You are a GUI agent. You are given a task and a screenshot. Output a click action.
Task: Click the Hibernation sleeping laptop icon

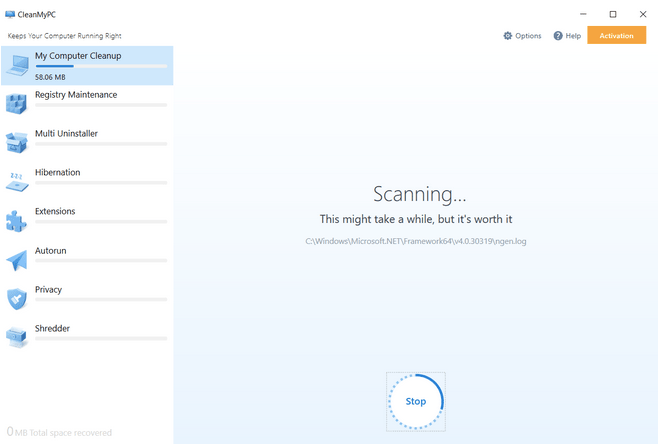point(17,182)
